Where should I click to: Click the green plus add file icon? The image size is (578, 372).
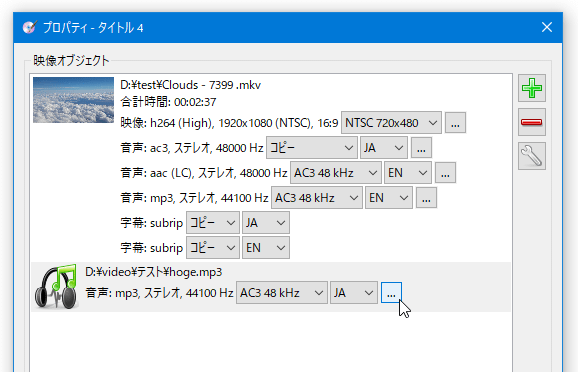(x=532, y=88)
